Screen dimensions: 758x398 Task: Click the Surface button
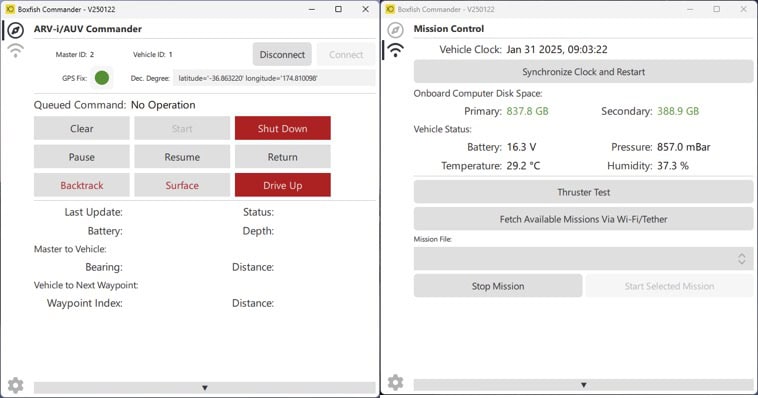coord(182,185)
